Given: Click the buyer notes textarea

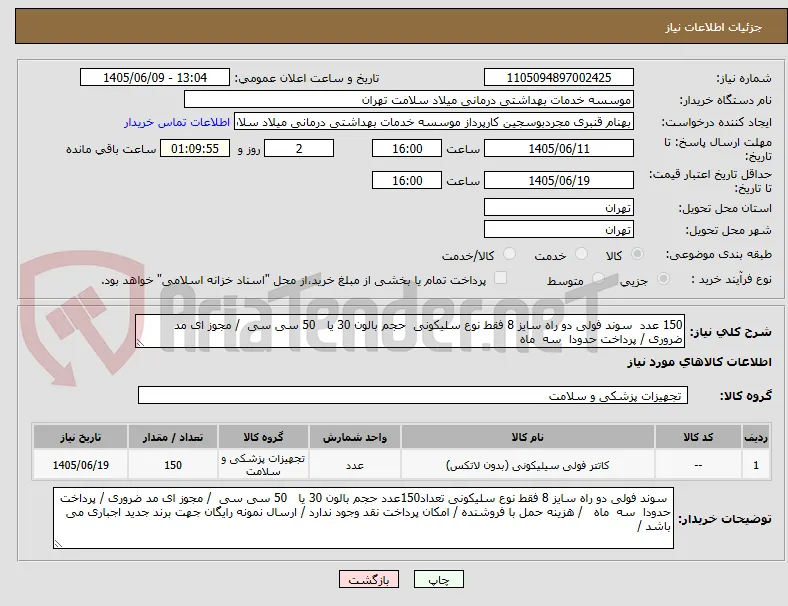Looking at the screenshot, I should coord(363,518).
